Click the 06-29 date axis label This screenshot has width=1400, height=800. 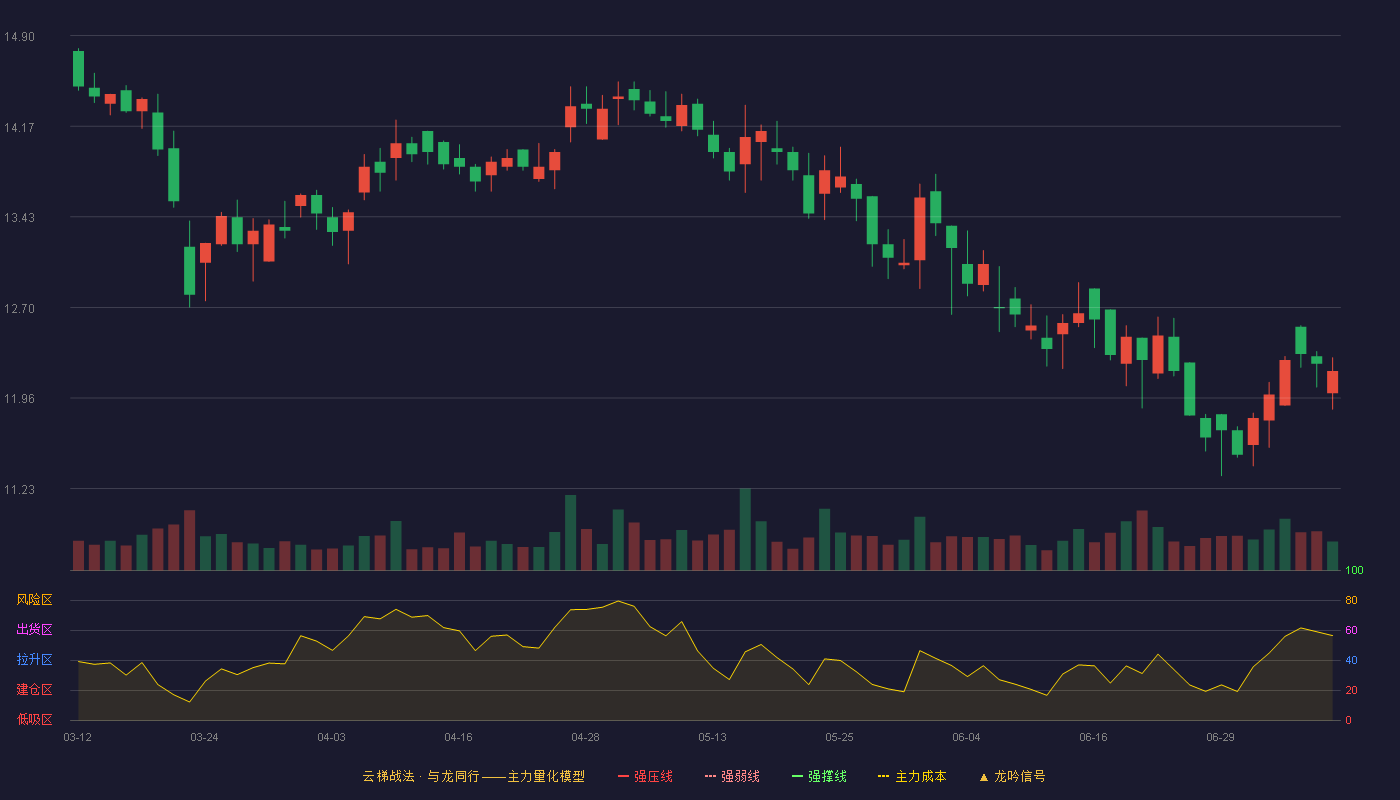(1220, 737)
